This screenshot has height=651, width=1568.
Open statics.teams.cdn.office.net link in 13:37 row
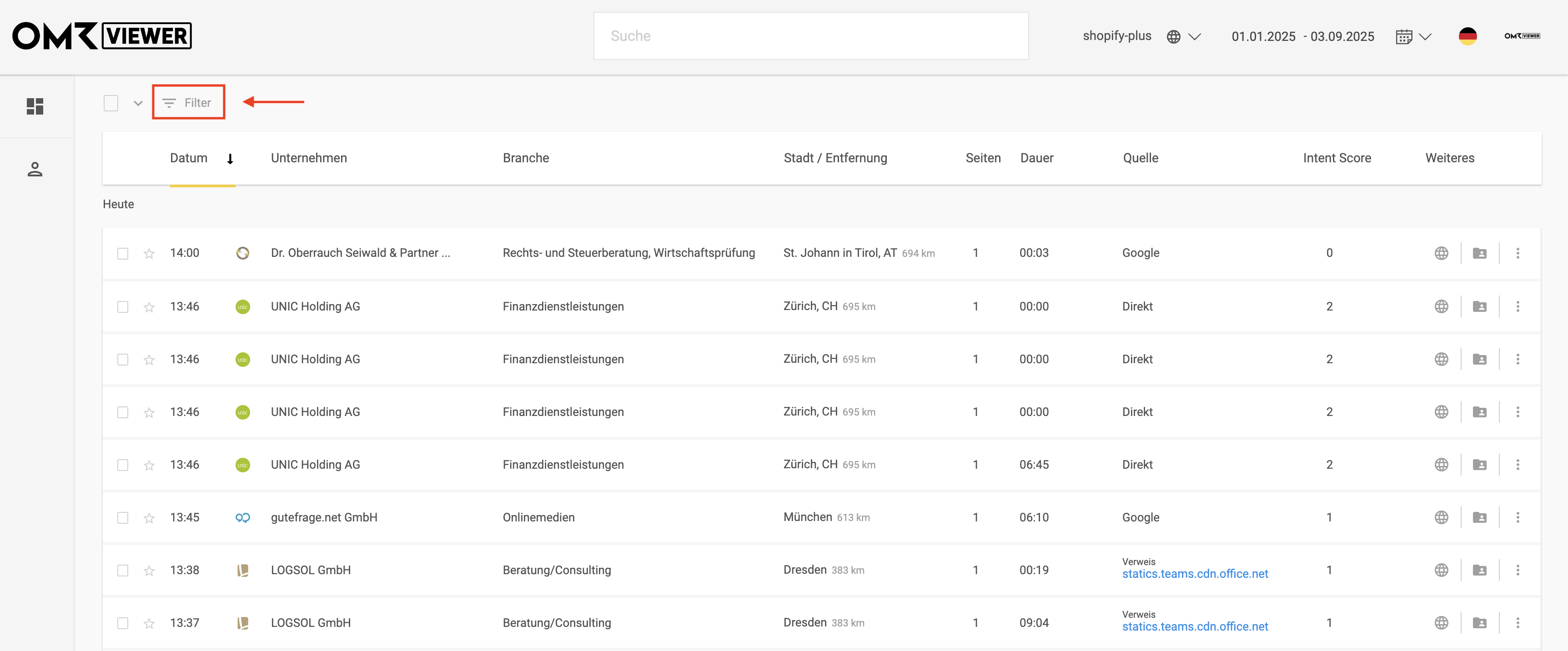1195,626
